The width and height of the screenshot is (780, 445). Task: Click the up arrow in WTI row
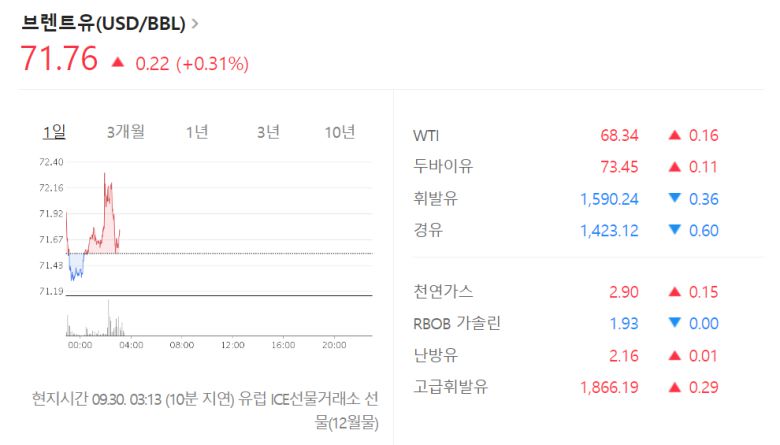coord(674,136)
